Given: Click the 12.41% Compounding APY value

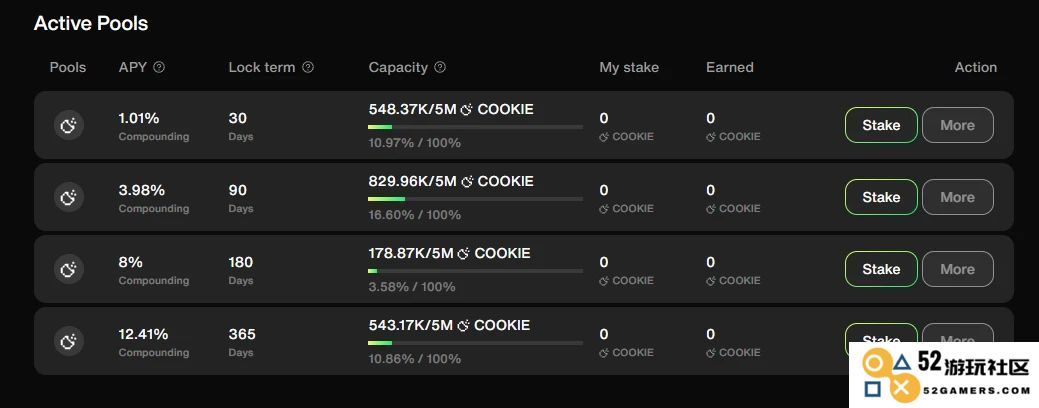Looking at the screenshot, I should [143, 334].
